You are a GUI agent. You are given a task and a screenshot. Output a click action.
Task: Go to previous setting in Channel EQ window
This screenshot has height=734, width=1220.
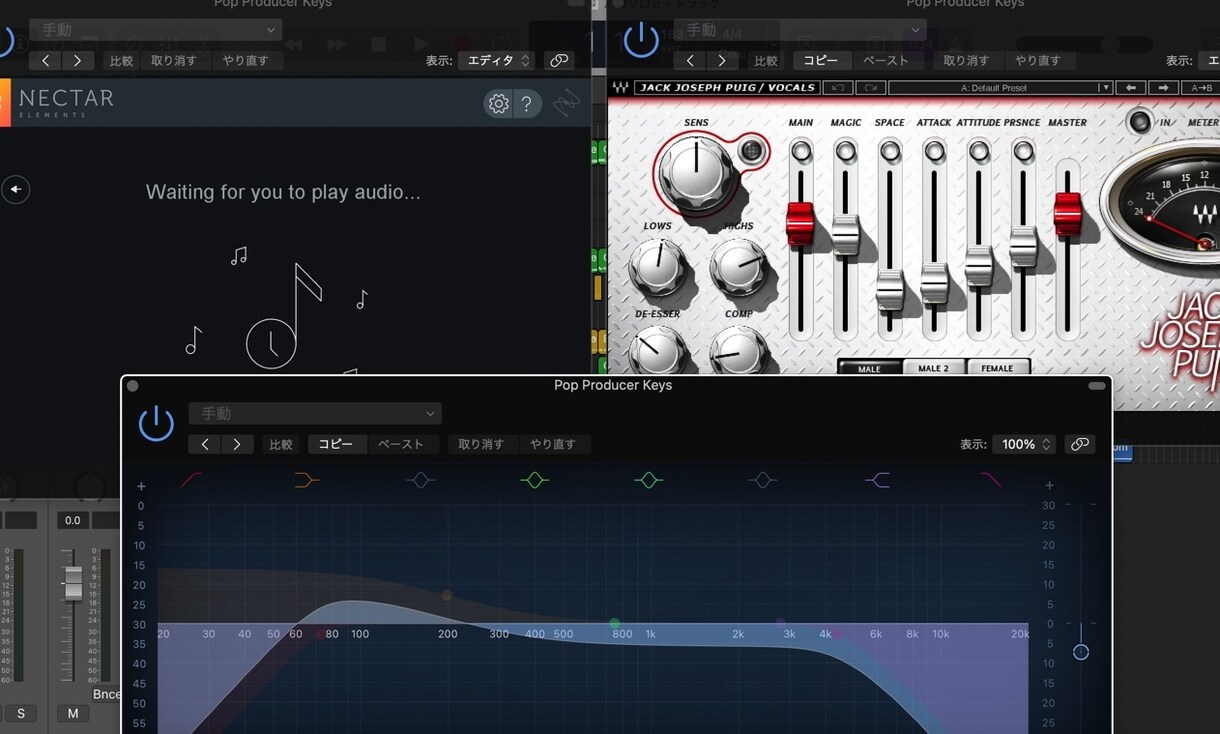tap(205, 444)
